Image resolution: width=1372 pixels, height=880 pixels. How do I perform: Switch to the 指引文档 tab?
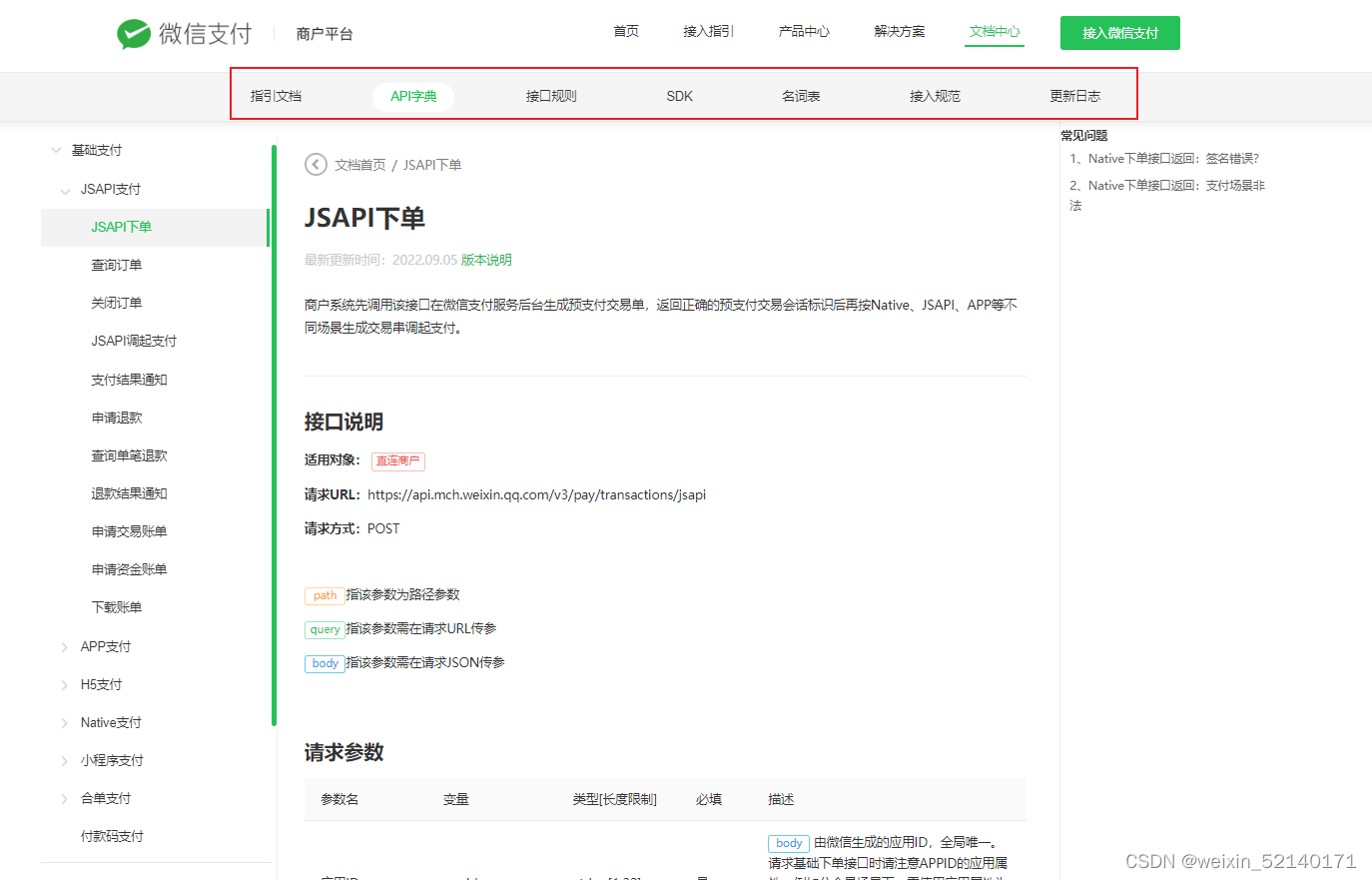pos(276,96)
